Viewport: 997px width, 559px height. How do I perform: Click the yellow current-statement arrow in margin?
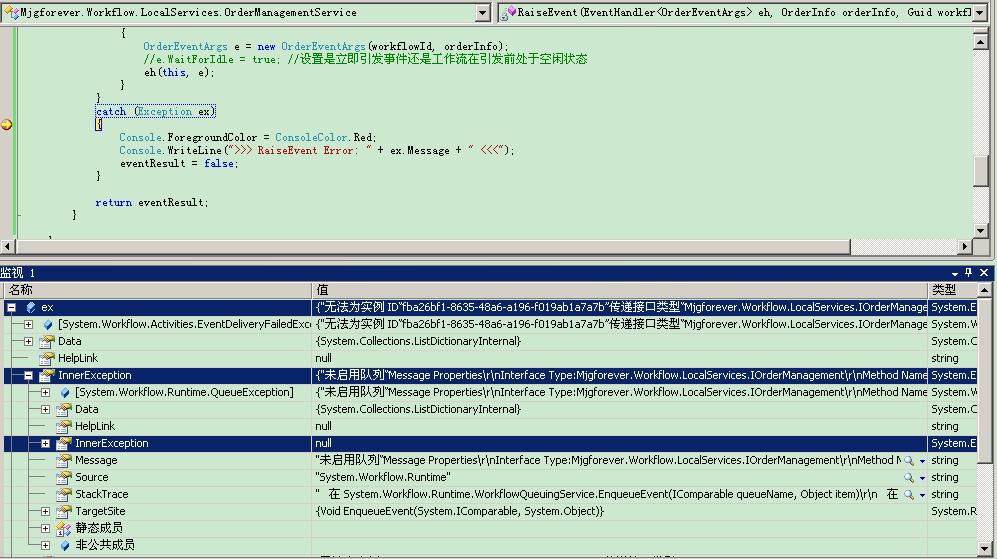pyautogui.click(x=7, y=125)
